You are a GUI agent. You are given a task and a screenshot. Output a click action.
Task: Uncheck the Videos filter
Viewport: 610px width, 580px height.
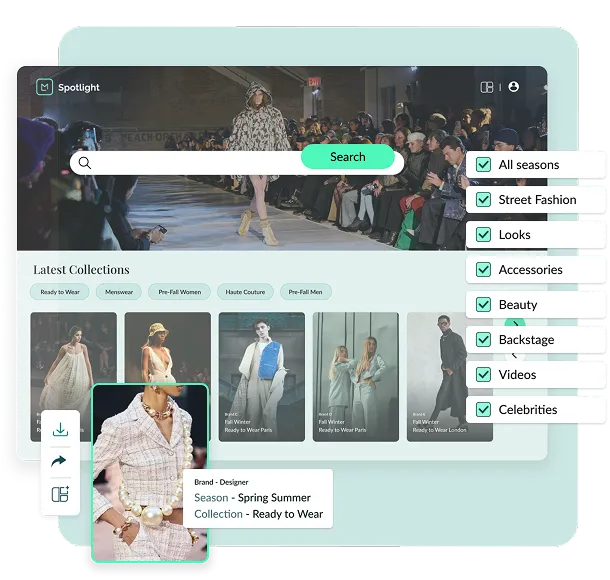[x=483, y=375]
